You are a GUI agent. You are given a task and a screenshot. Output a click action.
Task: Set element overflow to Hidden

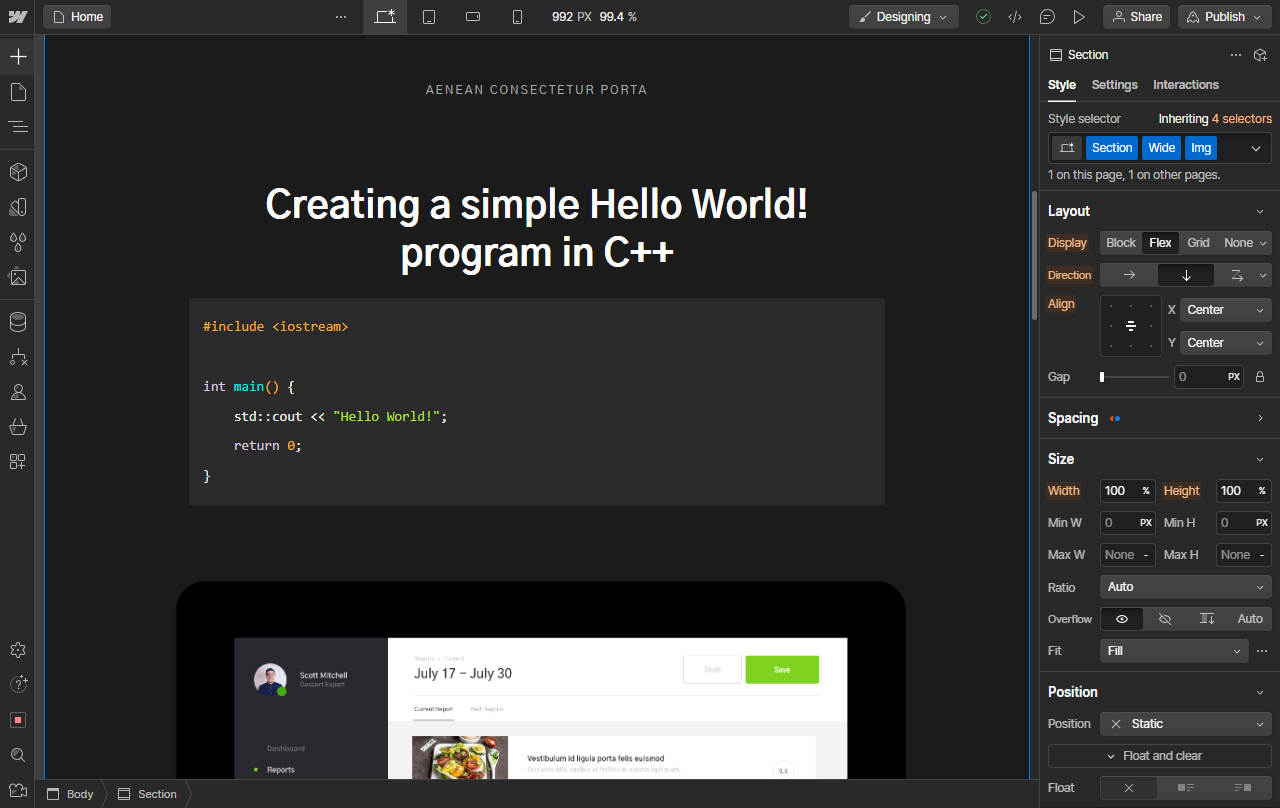[1164, 619]
